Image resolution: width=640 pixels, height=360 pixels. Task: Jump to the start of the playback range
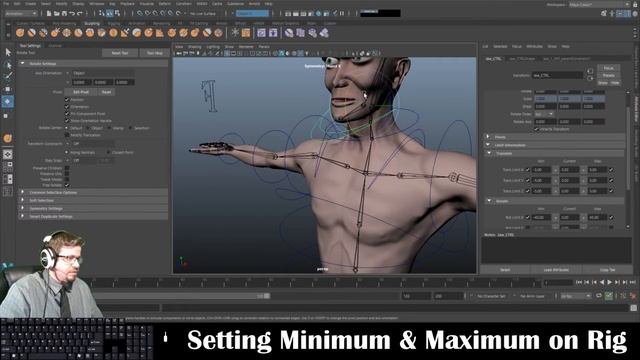click(x=579, y=282)
